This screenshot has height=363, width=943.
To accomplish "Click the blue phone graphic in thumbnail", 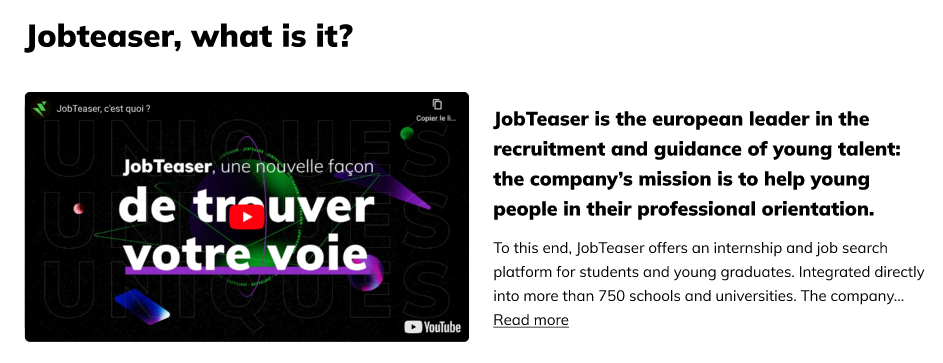I will pyautogui.click(x=142, y=306).
